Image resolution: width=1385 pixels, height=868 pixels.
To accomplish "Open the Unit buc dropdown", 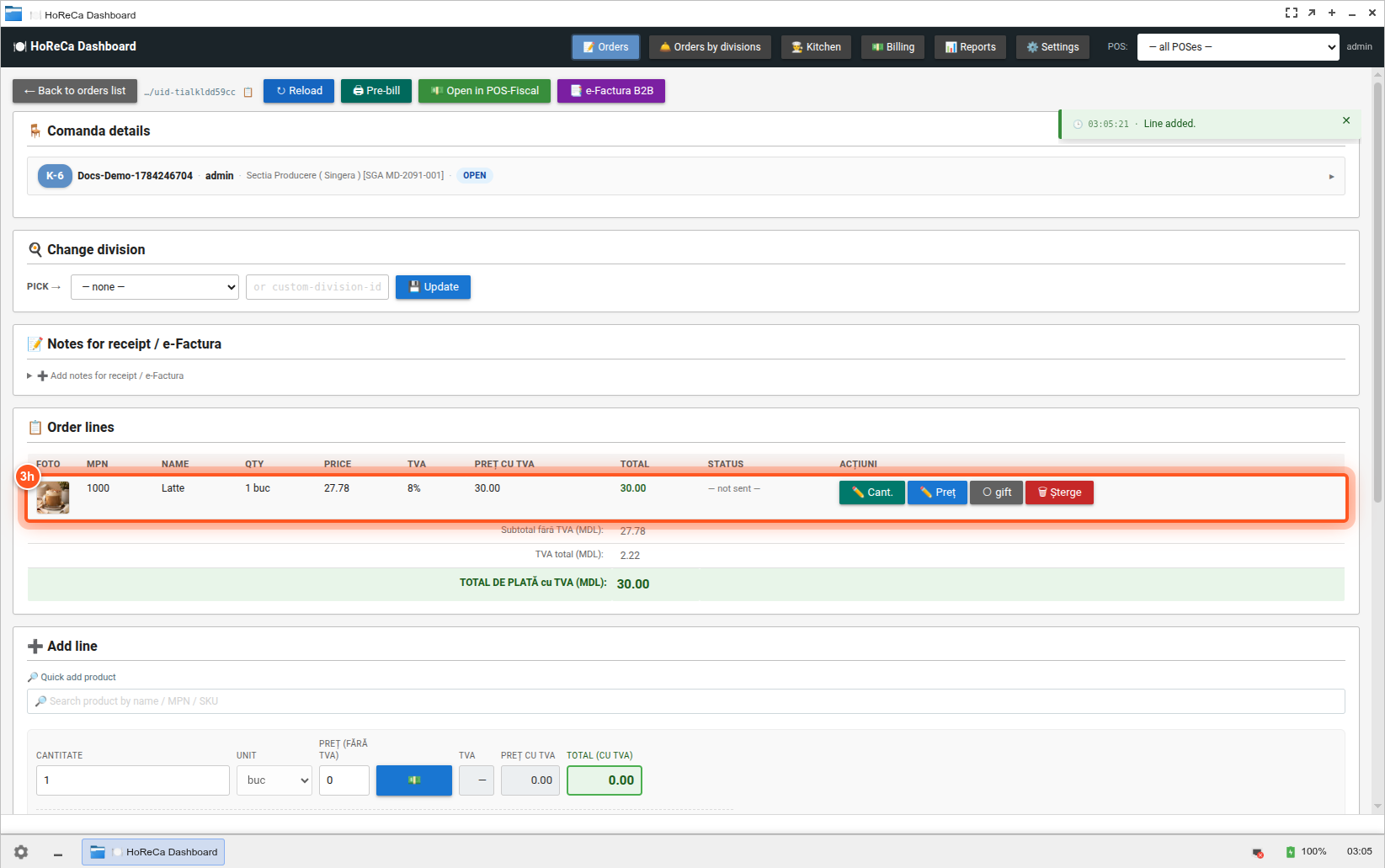I will click(x=274, y=780).
